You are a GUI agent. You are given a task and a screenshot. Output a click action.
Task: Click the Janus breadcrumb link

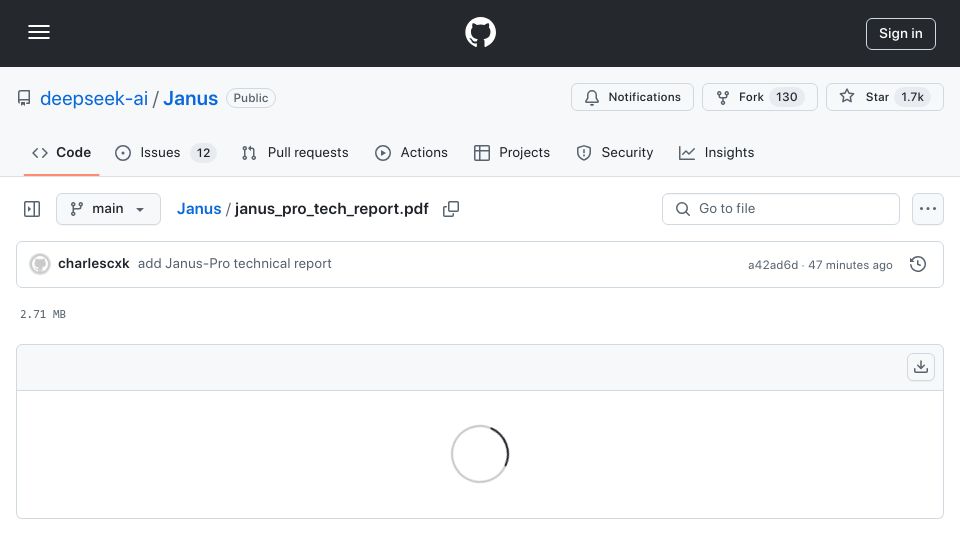pyautogui.click(x=199, y=209)
